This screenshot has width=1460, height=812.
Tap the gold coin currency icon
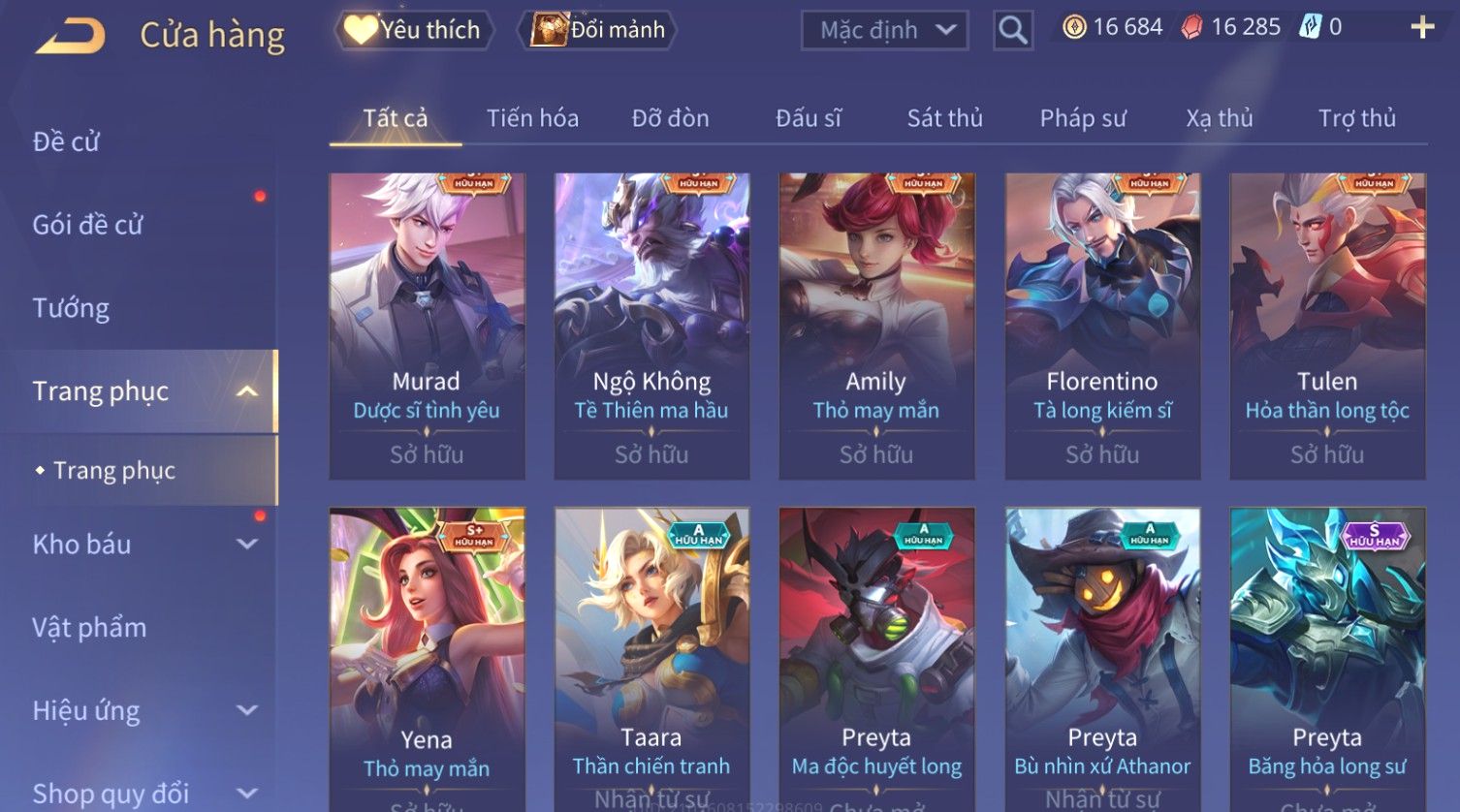coord(1074,27)
